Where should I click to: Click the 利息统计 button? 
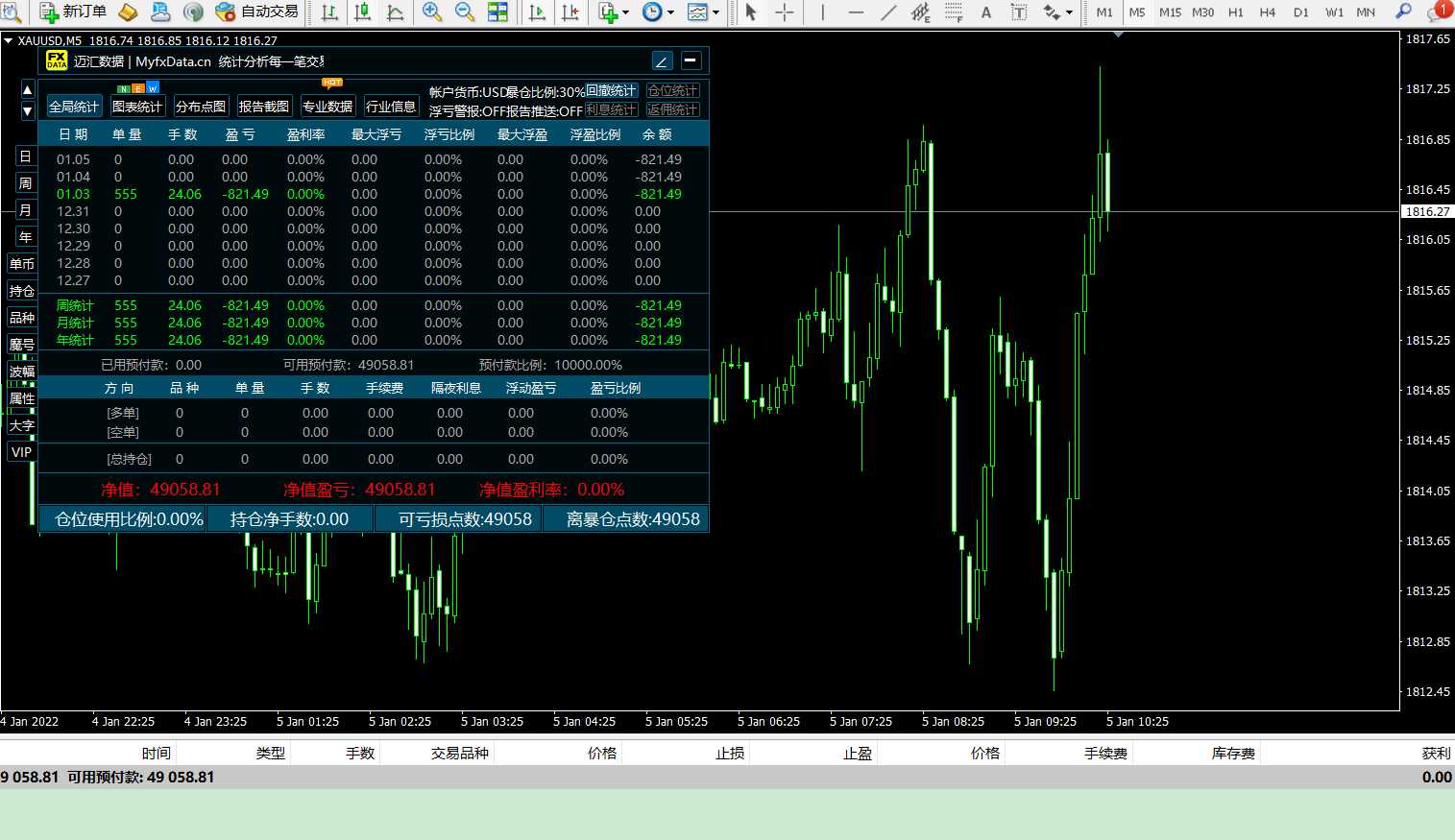(x=612, y=109)
